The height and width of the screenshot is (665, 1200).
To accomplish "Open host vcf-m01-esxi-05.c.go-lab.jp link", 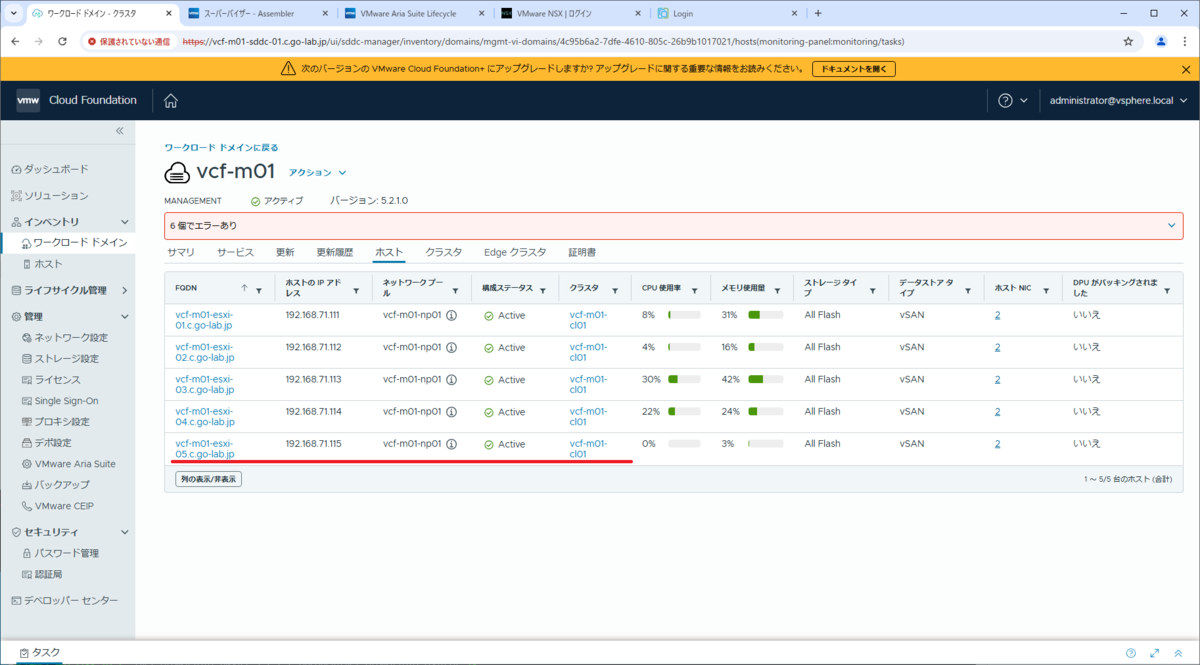I will point(205,448).
